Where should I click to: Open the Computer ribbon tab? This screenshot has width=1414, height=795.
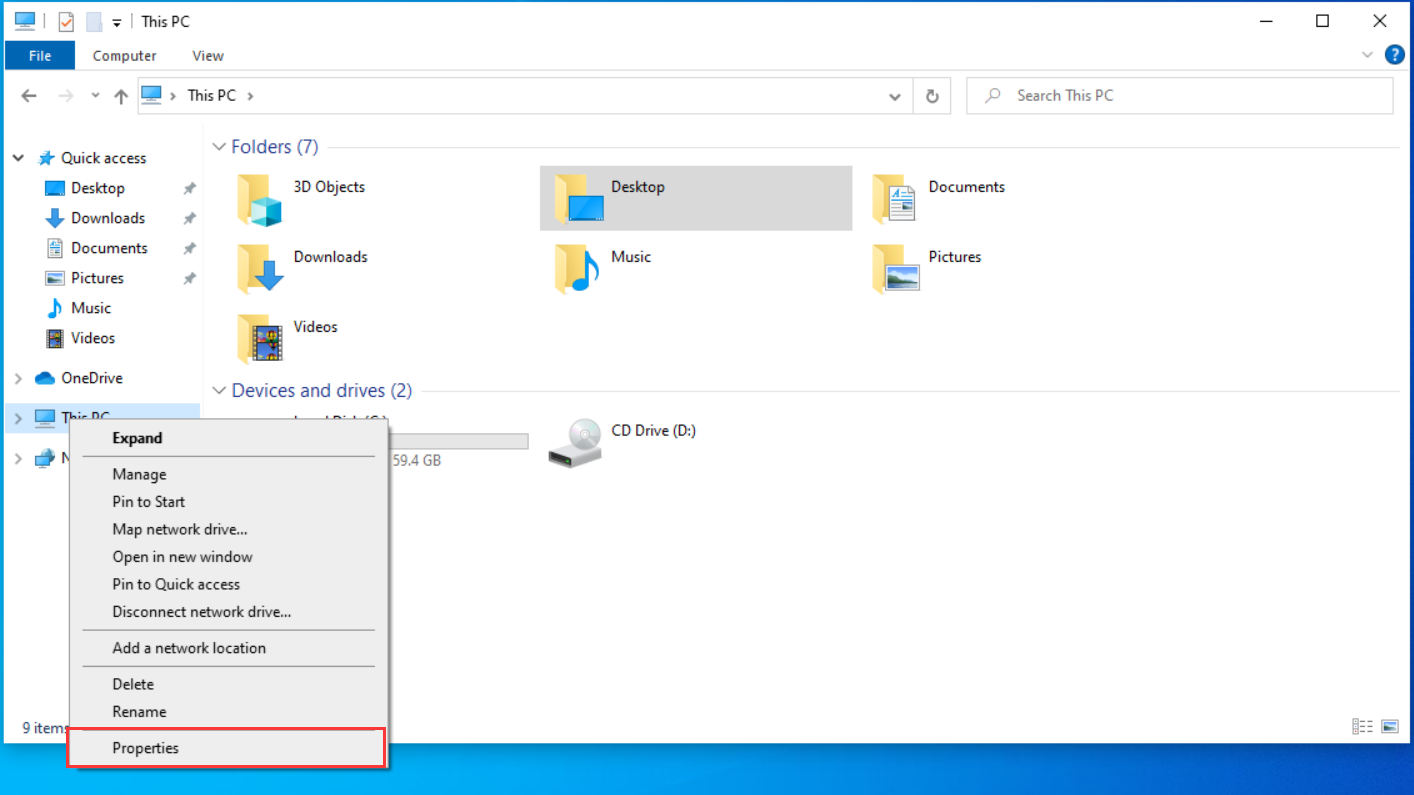pyautogui.click(x=124, y=56)
